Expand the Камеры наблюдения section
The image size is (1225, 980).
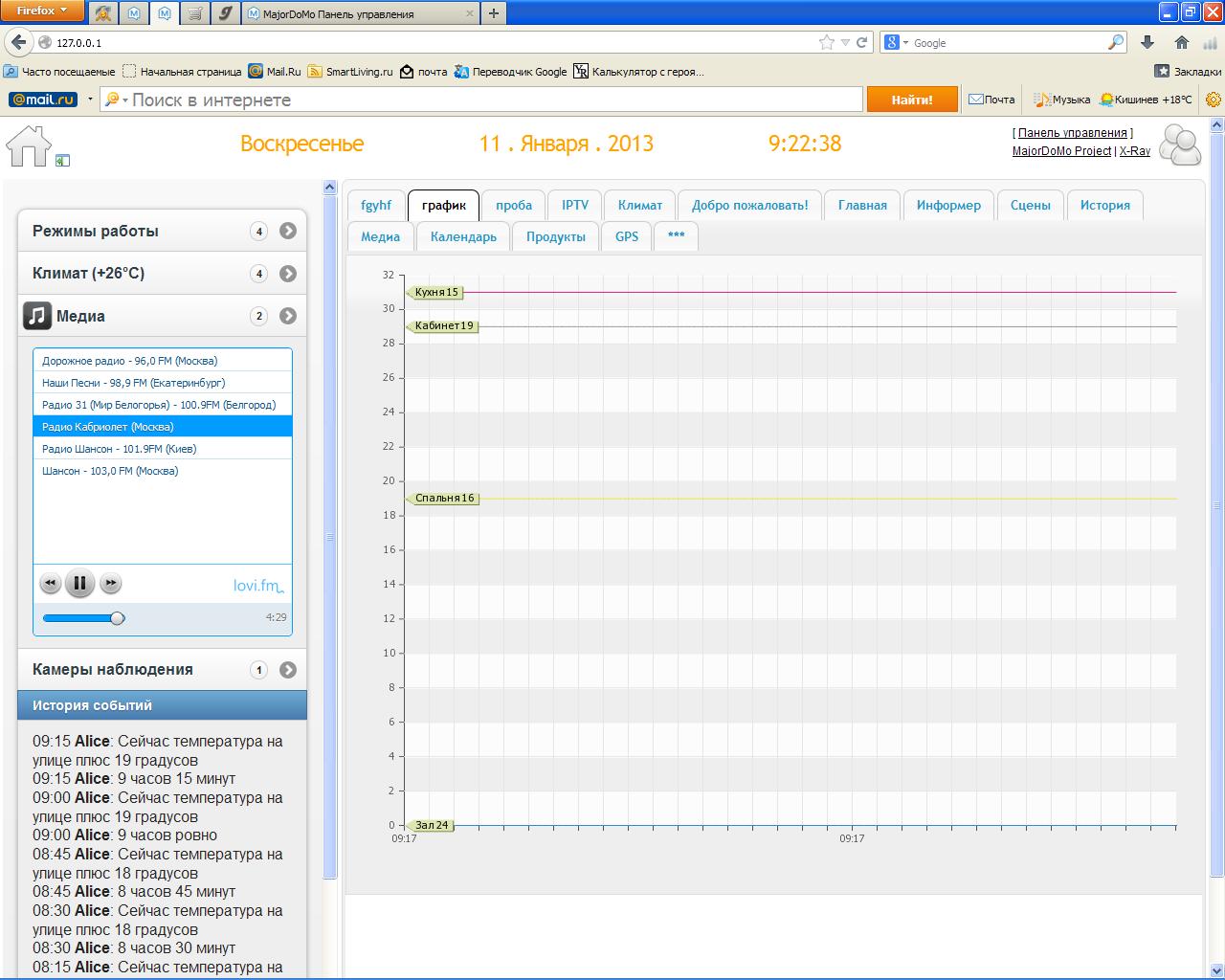pyautogui.click(x=287, y=670)
